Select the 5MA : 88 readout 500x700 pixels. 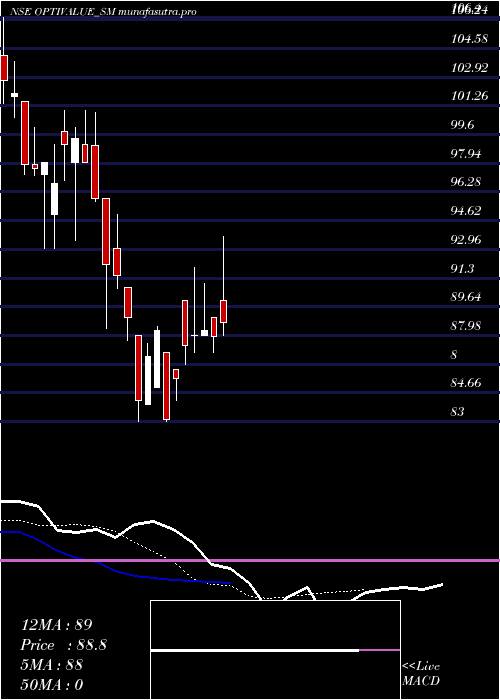pyautogui.click(x=52, y=665)
